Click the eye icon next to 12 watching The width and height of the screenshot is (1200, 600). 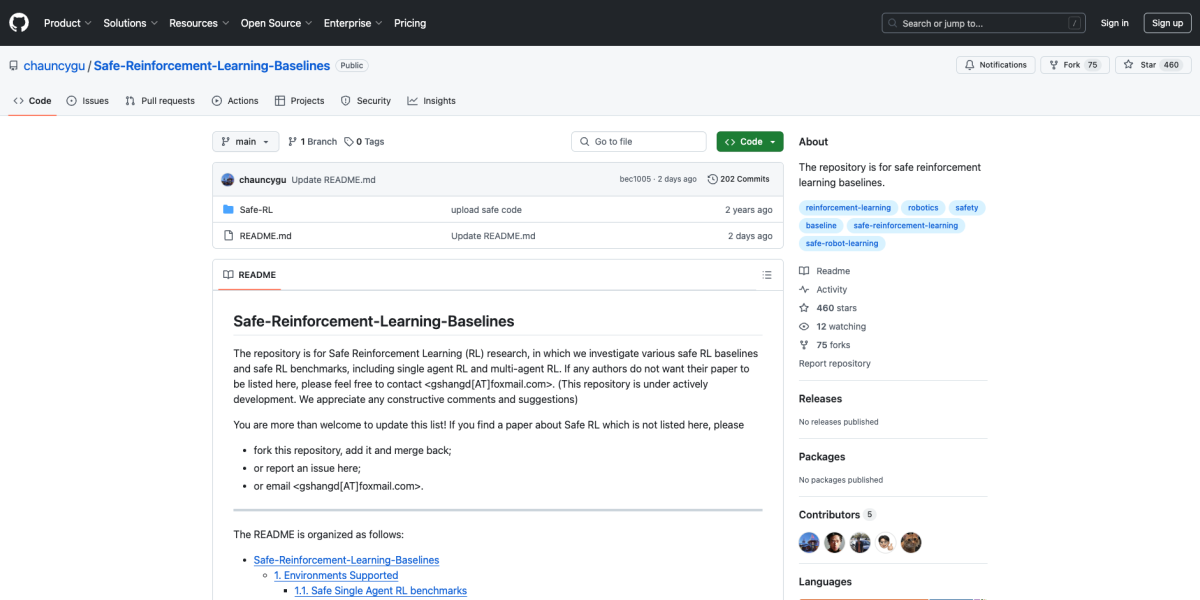pos(803,326)
